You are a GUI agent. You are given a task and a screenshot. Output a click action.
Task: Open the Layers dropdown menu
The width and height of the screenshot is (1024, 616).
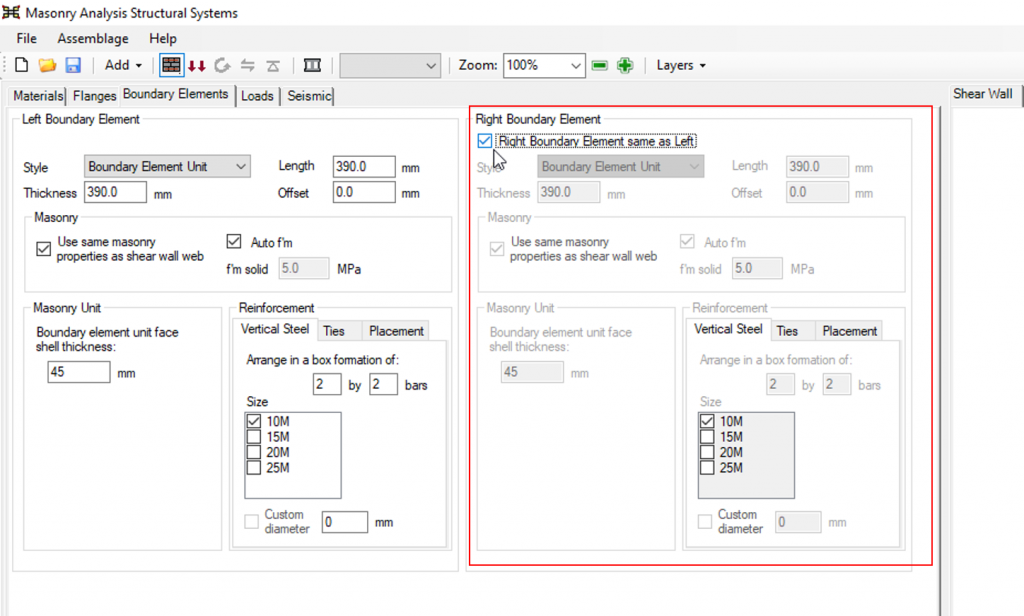click(x=681, y=65)
